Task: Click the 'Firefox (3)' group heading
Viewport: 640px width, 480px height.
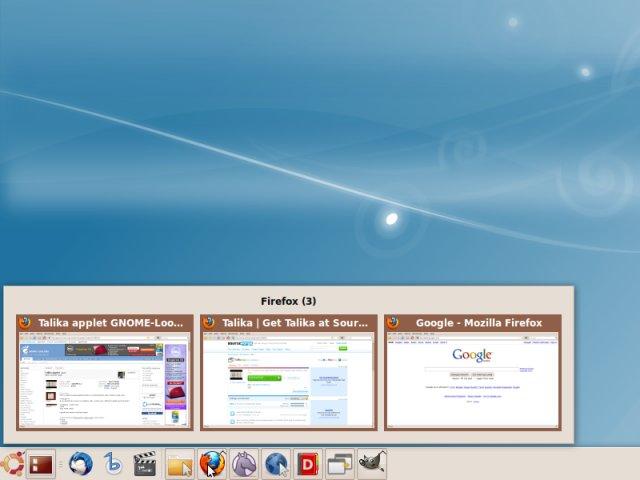Action: (x=288, y=300)
